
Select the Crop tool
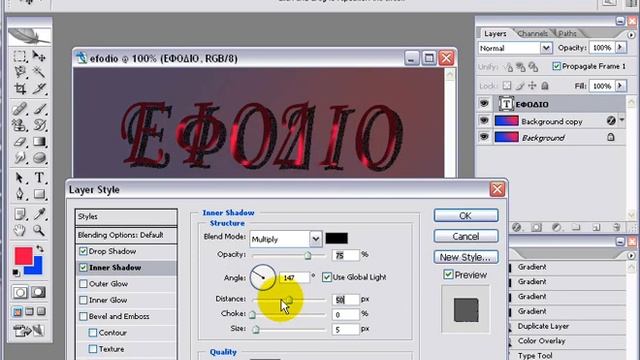(x=20, y=89)
